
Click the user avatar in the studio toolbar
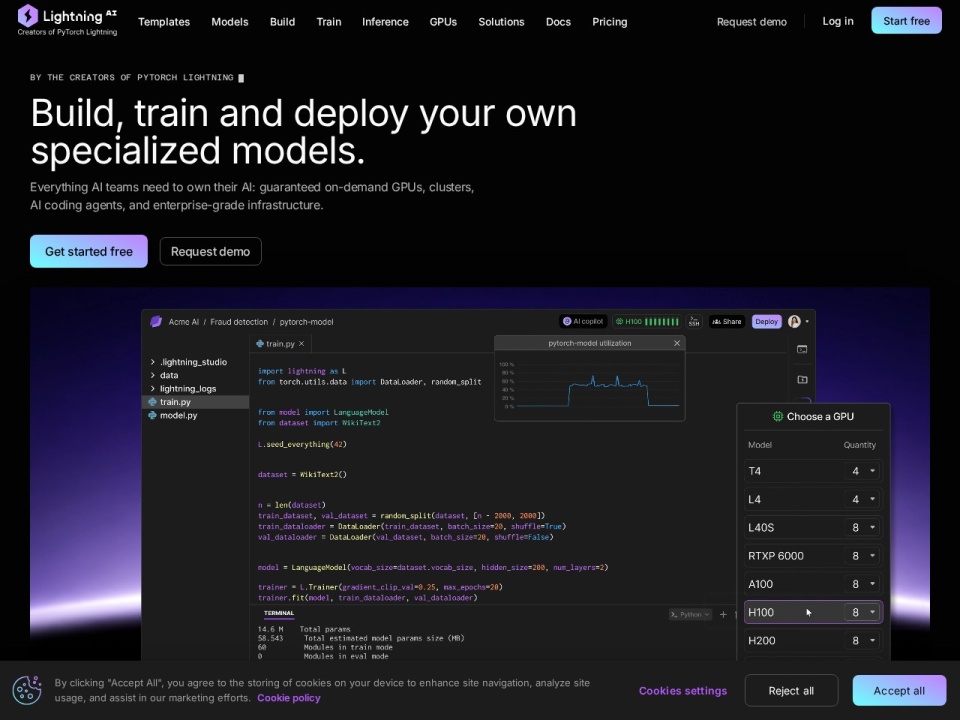[x=794, y=321]
